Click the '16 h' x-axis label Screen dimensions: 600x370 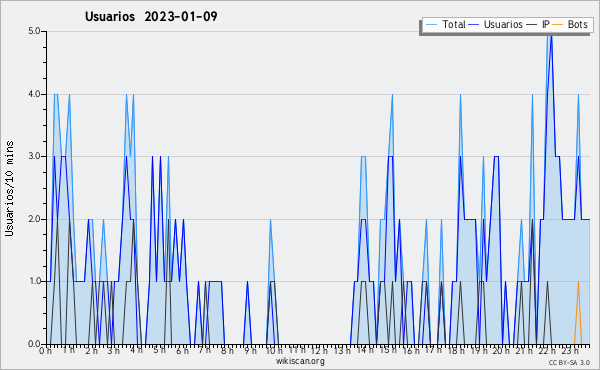[x=411, y=351]
